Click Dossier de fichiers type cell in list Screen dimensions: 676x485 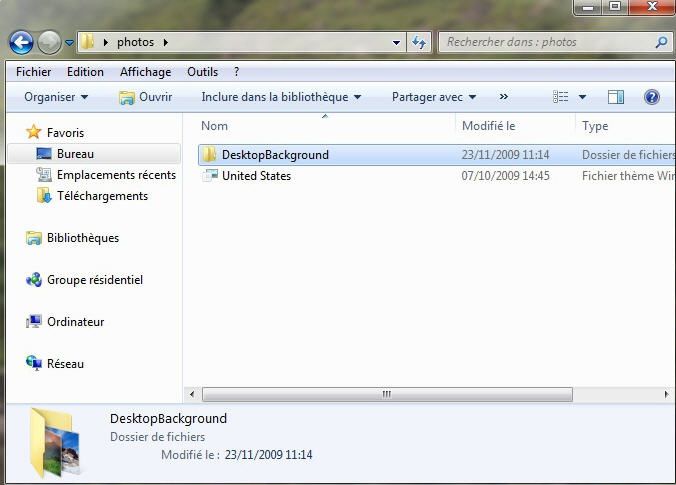(629, 155)
